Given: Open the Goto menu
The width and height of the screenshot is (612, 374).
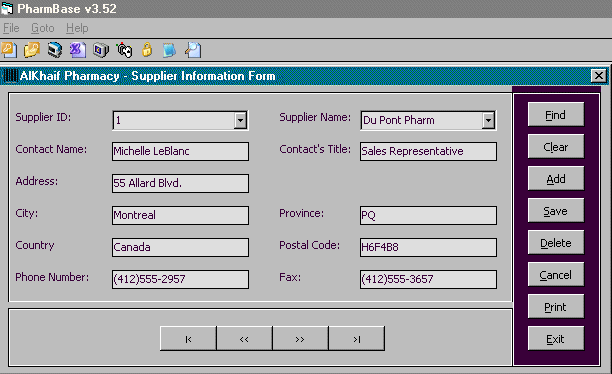Looking at the screenshot, I should point(43,28).
